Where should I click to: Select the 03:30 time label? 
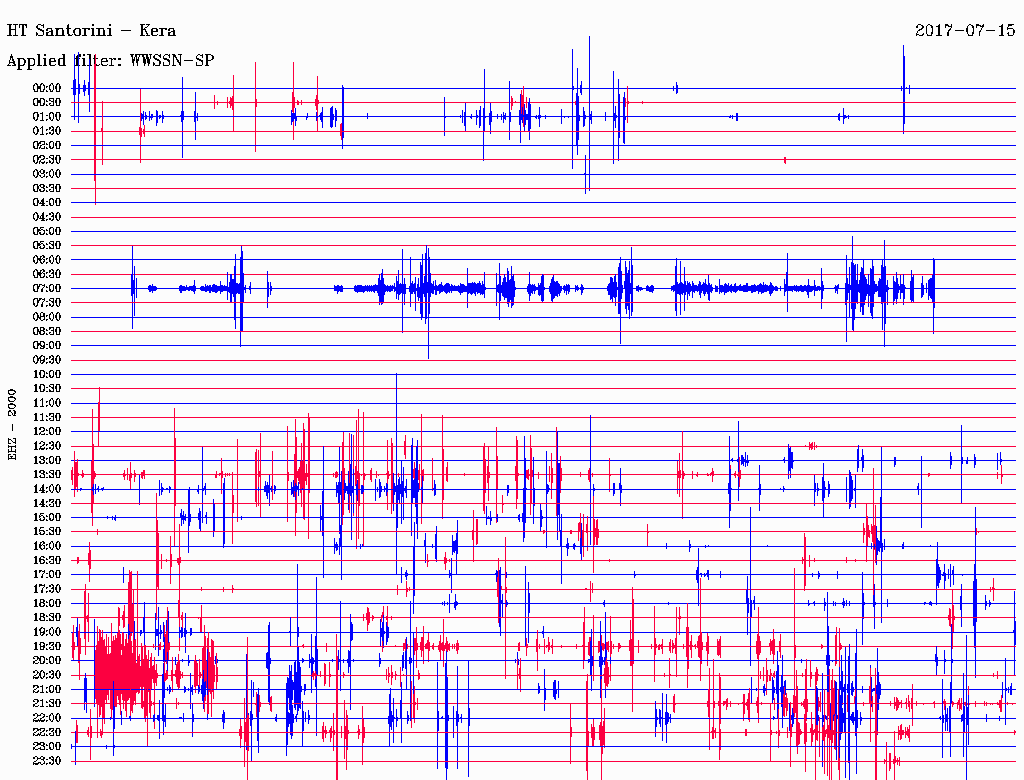click(47, 188)
